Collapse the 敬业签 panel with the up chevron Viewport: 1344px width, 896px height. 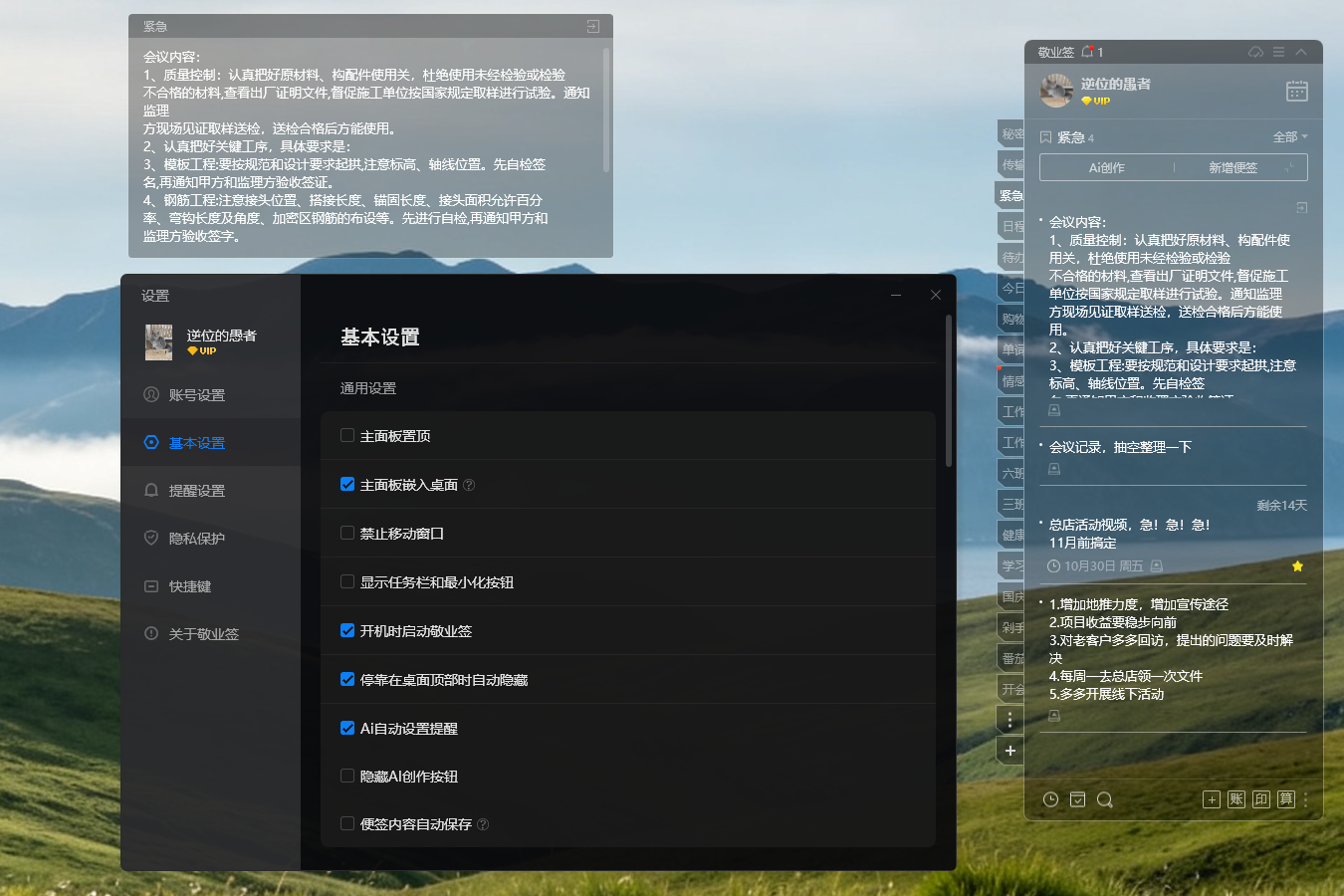pos(1301,52)
